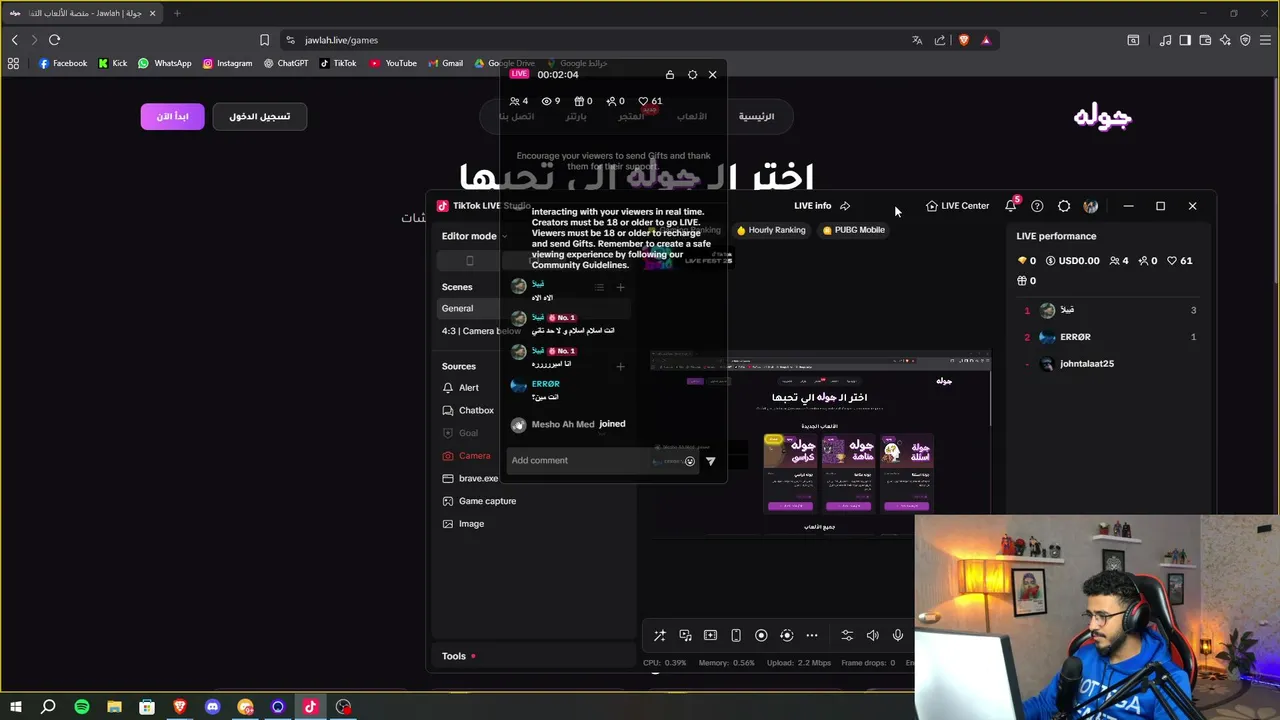Click the magic wand effects icon
Image resolution: width=1280 pixels, height=720 pixels.
click(660, 635)
